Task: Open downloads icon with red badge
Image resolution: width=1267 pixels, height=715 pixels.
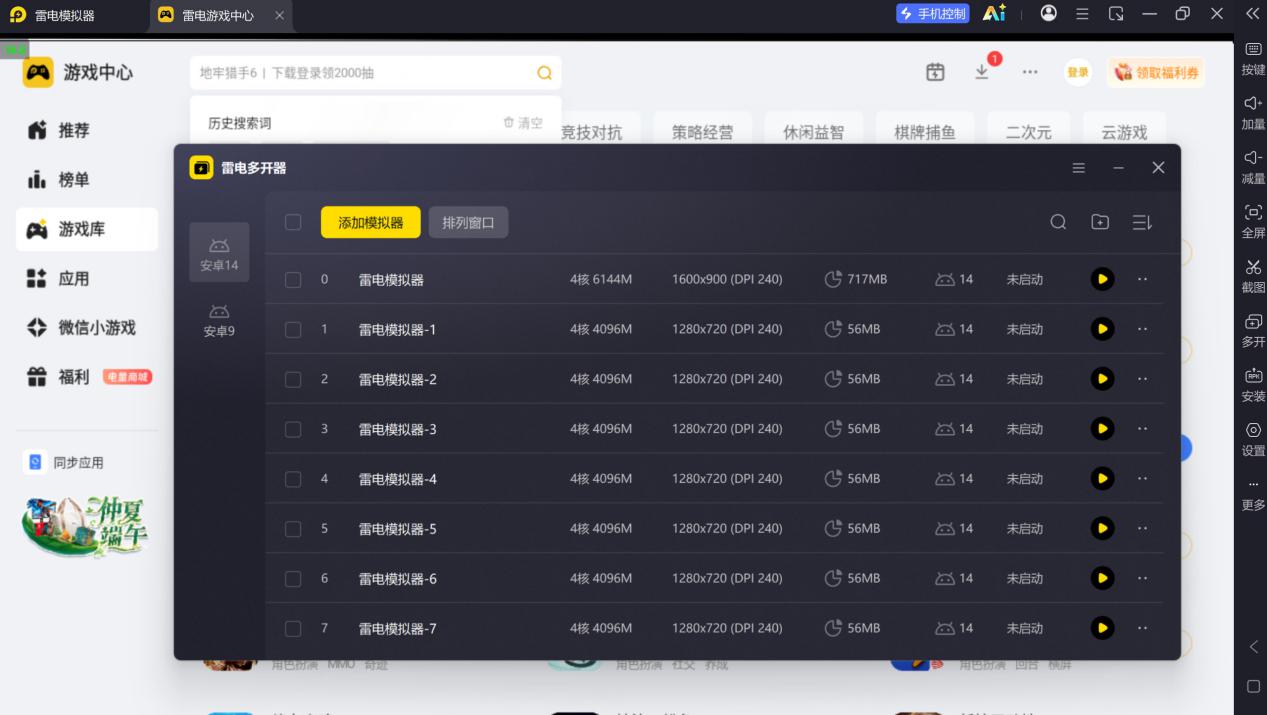Action: pyautogui.click(x=984, y=70)
